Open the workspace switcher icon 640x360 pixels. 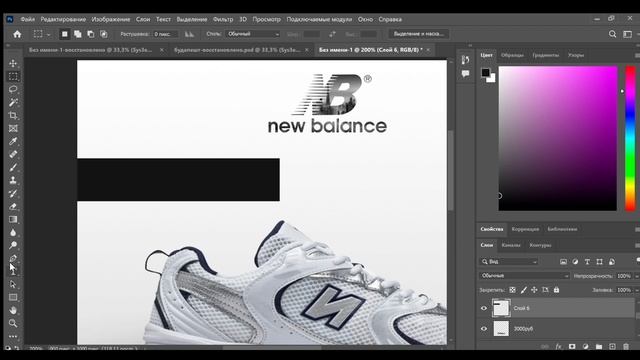click(628, 34)
